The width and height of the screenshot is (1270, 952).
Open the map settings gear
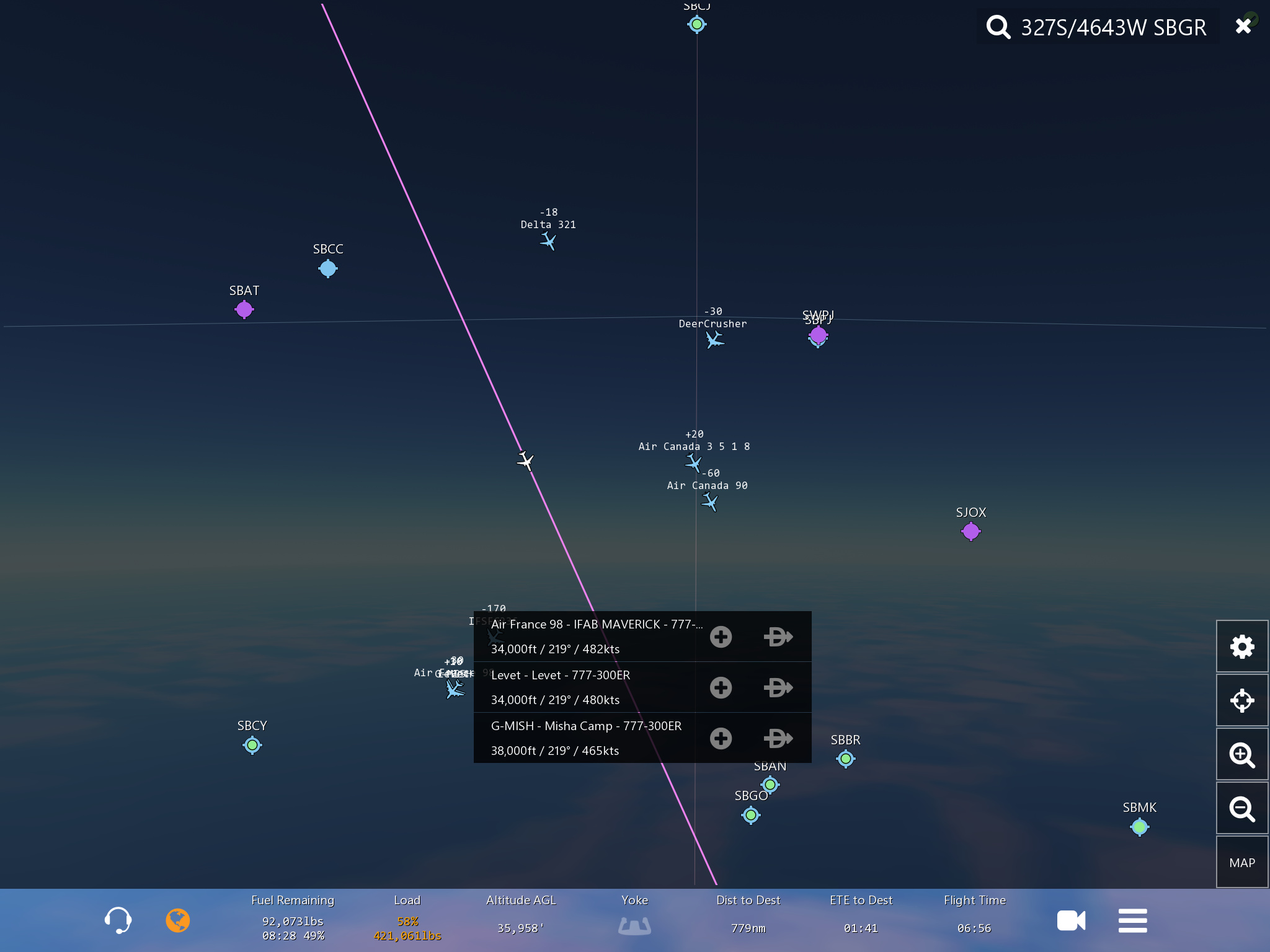pyautogui.click(x=1241, y=646)
